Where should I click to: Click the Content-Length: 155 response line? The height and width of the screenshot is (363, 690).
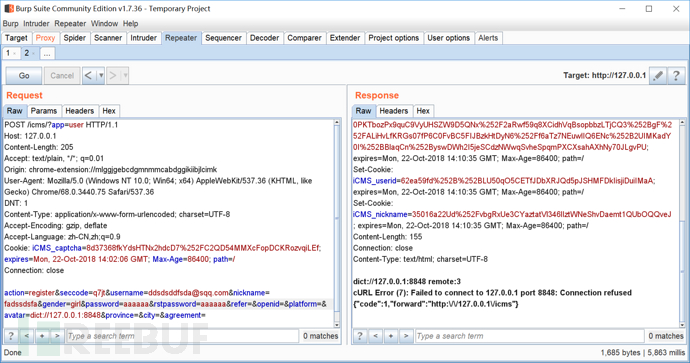pos(387,237)
